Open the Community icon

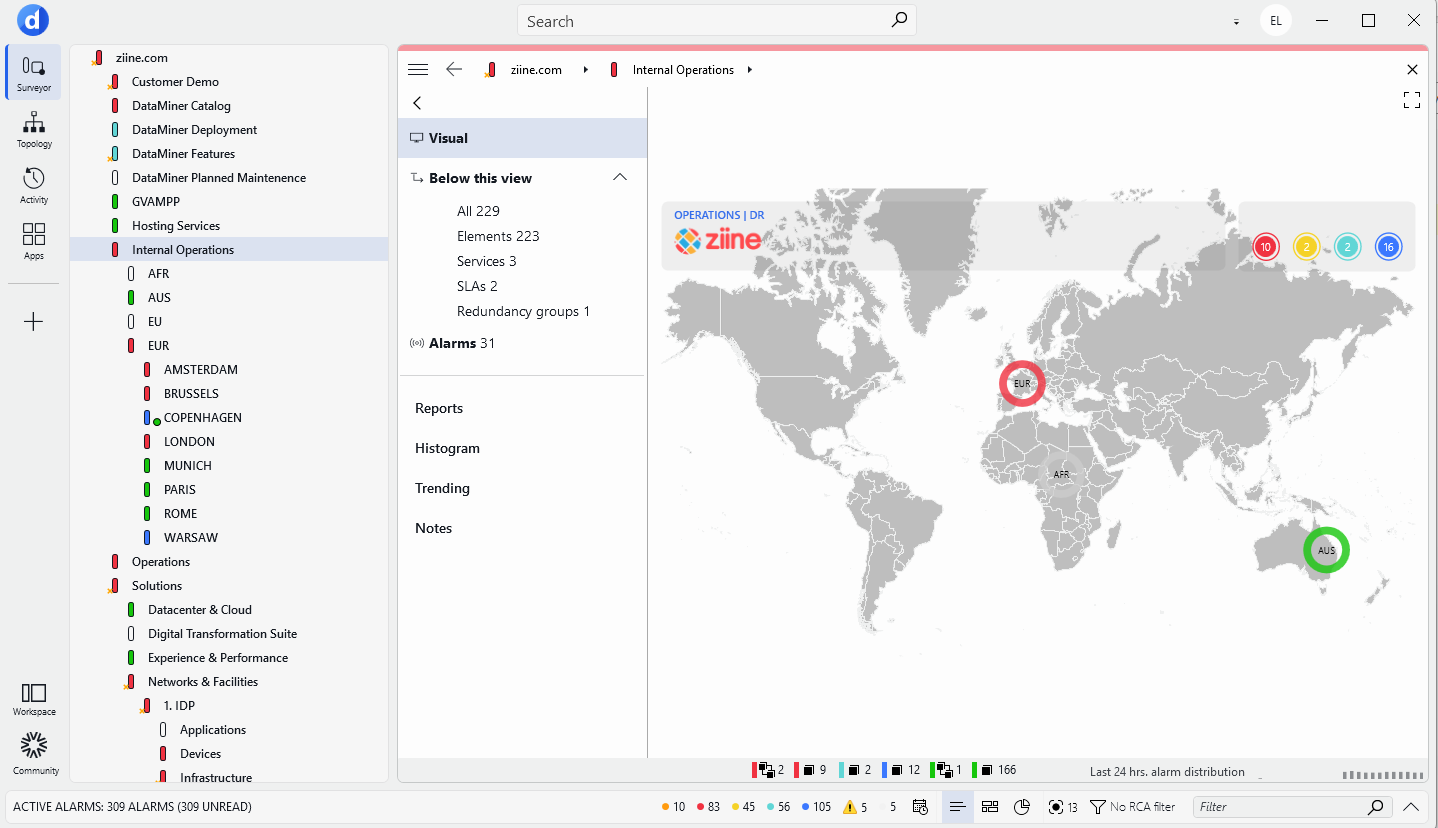[35, 753]
